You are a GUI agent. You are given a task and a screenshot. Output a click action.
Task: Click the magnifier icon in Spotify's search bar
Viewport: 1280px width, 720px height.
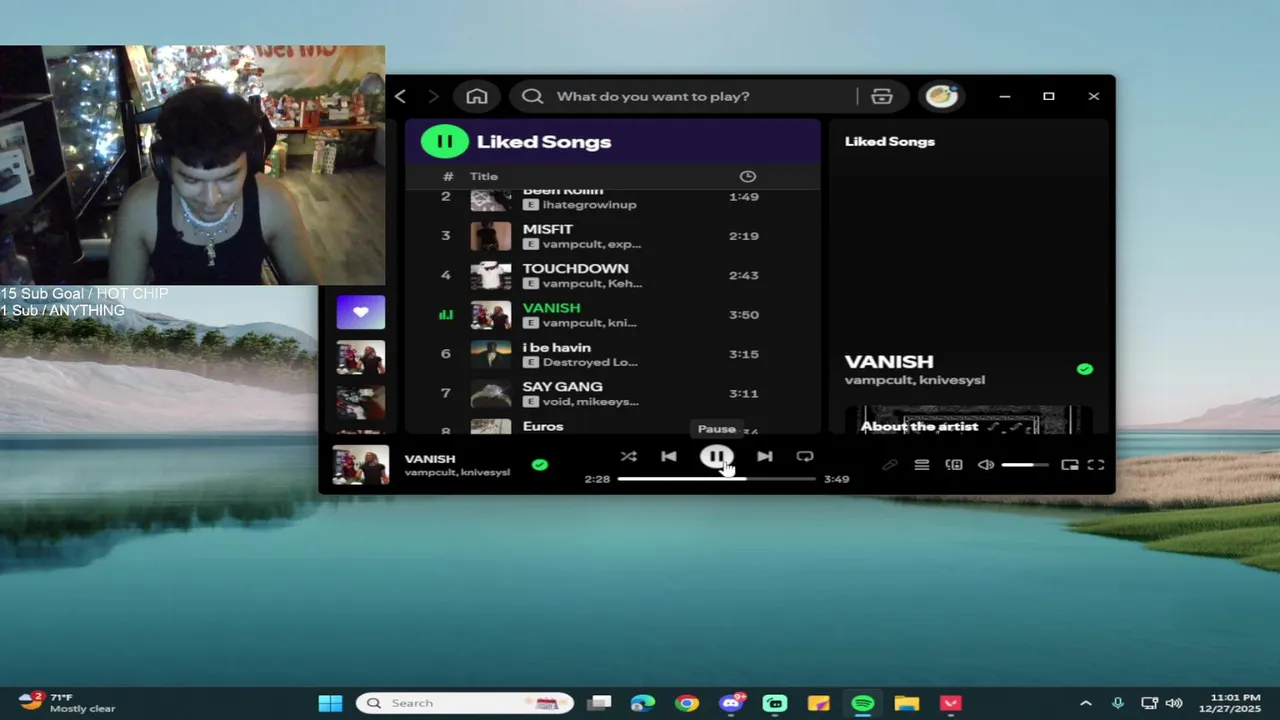pos(532,96)
